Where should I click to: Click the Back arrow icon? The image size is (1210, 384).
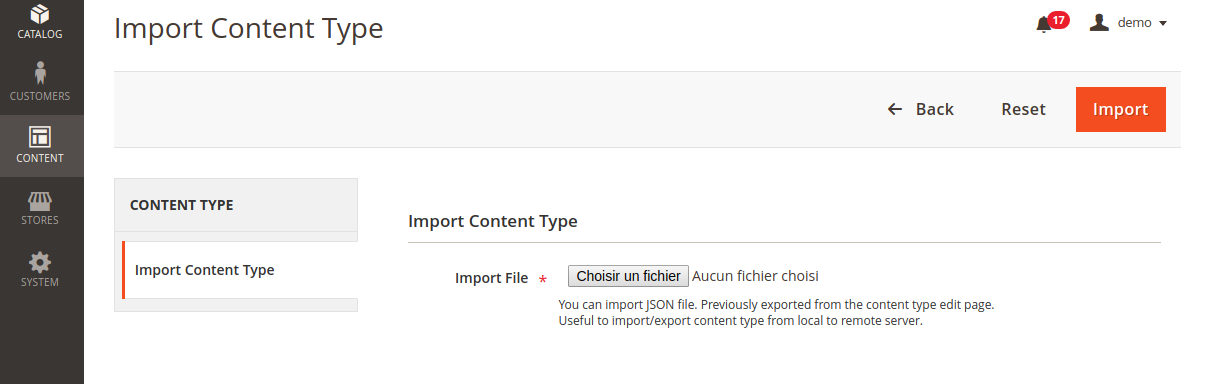[895, 109]
